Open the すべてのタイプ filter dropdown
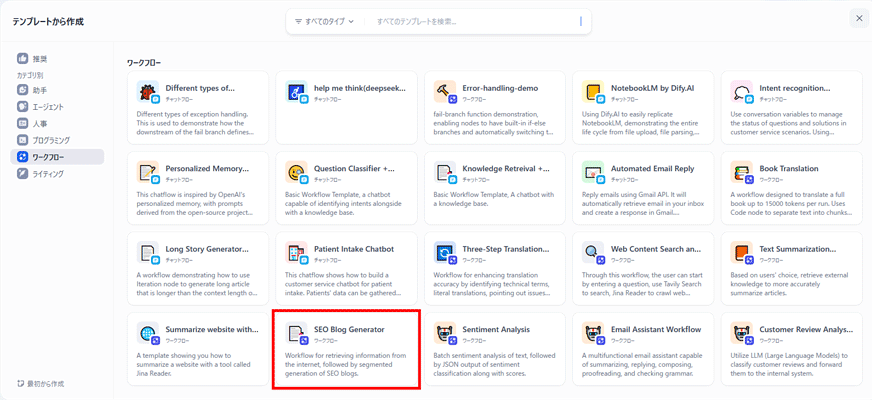 coord(325,21)
